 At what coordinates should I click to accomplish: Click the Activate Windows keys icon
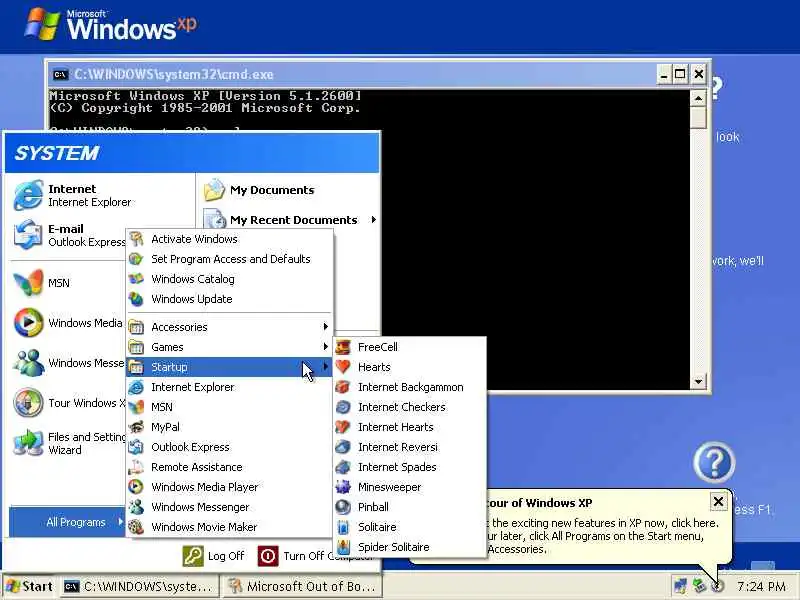tap(136, 239)
